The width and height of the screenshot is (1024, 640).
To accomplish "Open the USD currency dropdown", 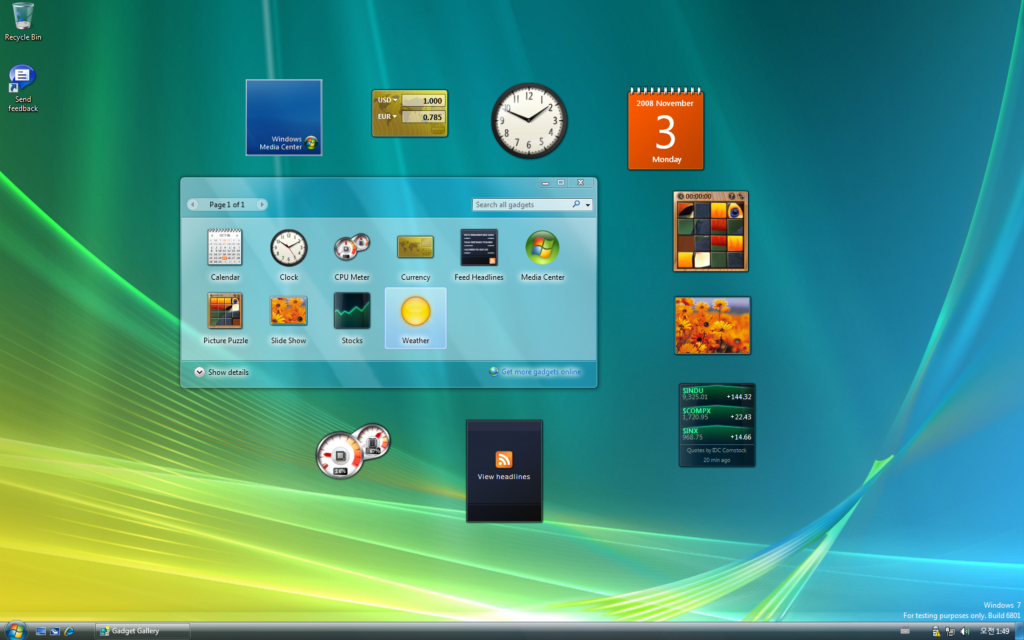I will [387, 100].
